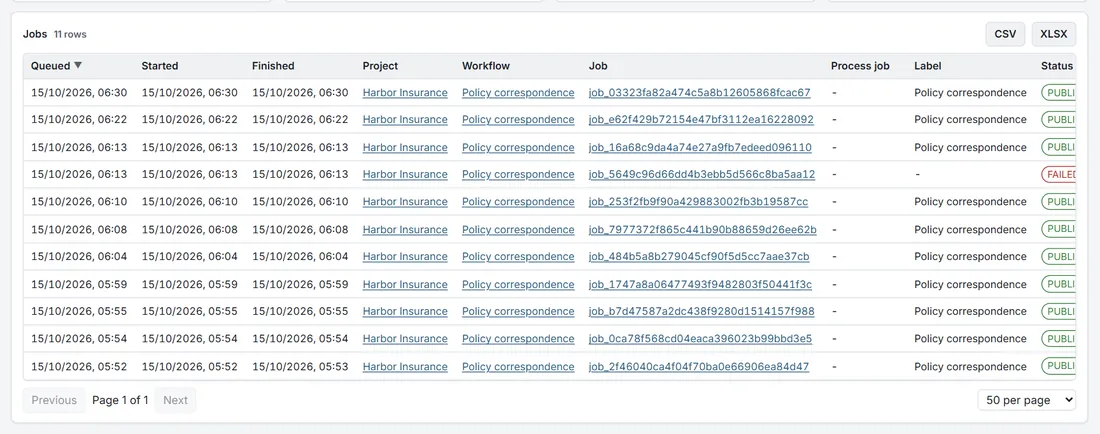The width and height of the screenshot is (1100, 434).
Task: Open Harbor Insurance project in 05:52 row
Action: (x=405, y=367)
